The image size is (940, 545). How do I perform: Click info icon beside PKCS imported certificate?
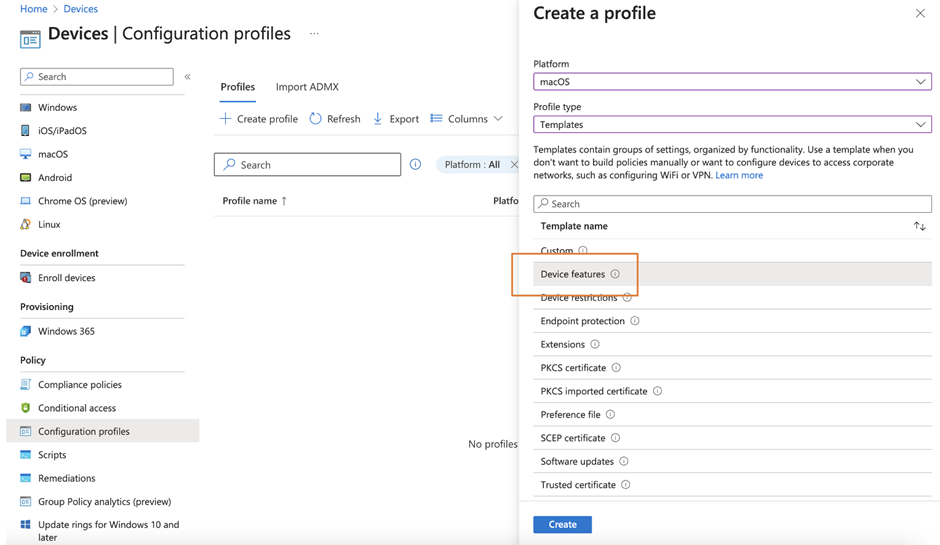[658, 391]
